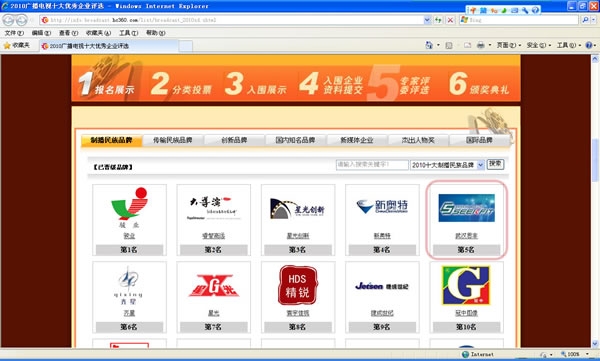Click the help question mark icon
This screenshot has width=600, height=361.
tap(589, 46)
